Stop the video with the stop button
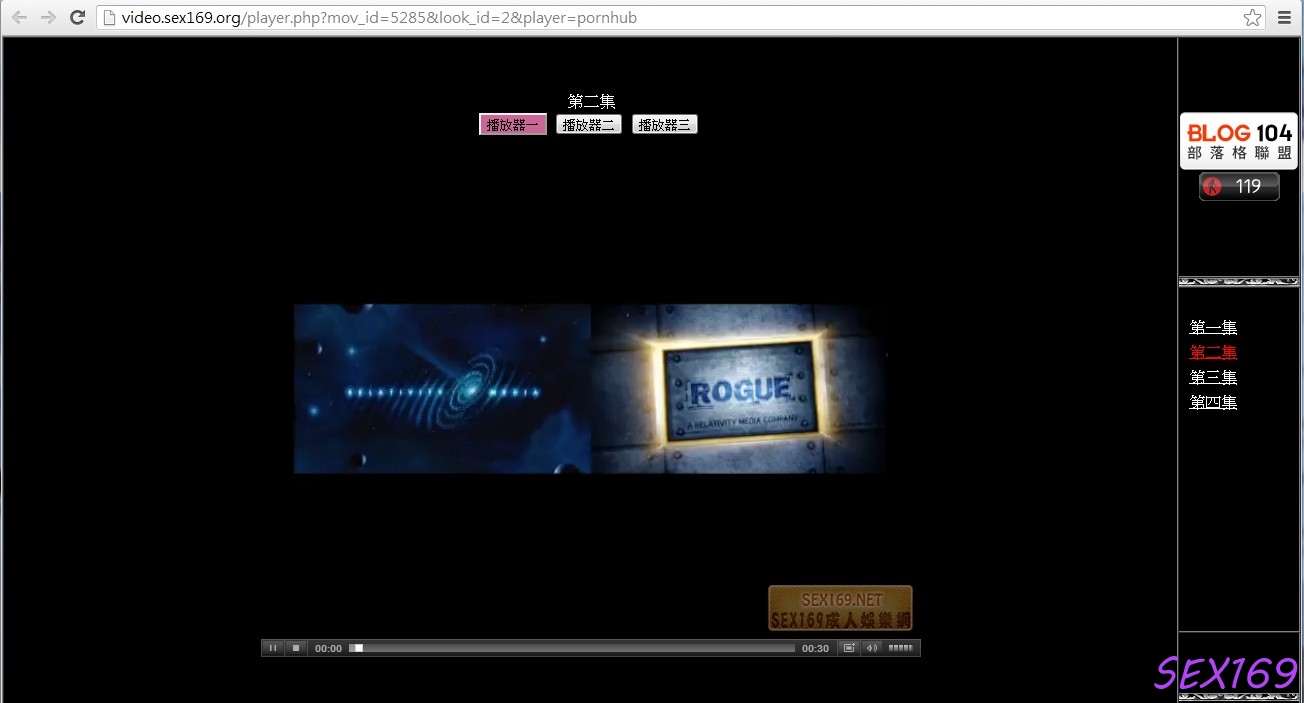1304x703 pixels. tap(296, 648)
